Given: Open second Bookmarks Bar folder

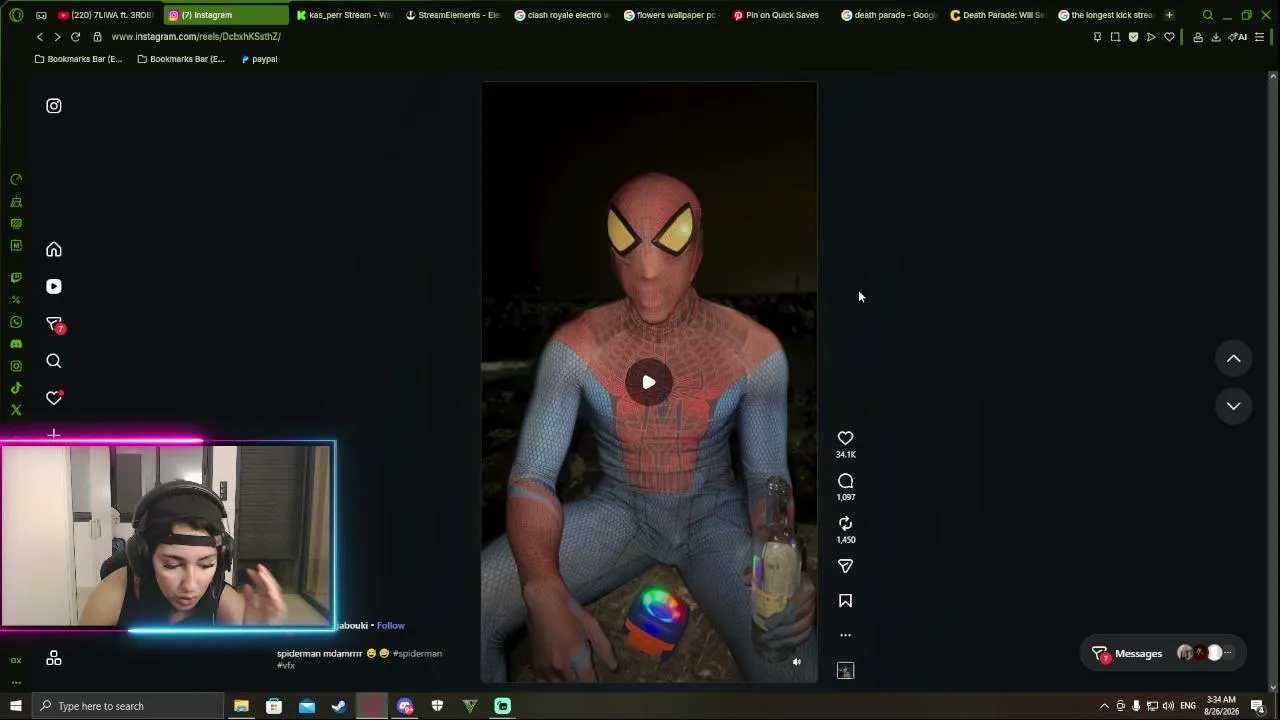Looking at the screenshot, I should [x=181, y=59].
